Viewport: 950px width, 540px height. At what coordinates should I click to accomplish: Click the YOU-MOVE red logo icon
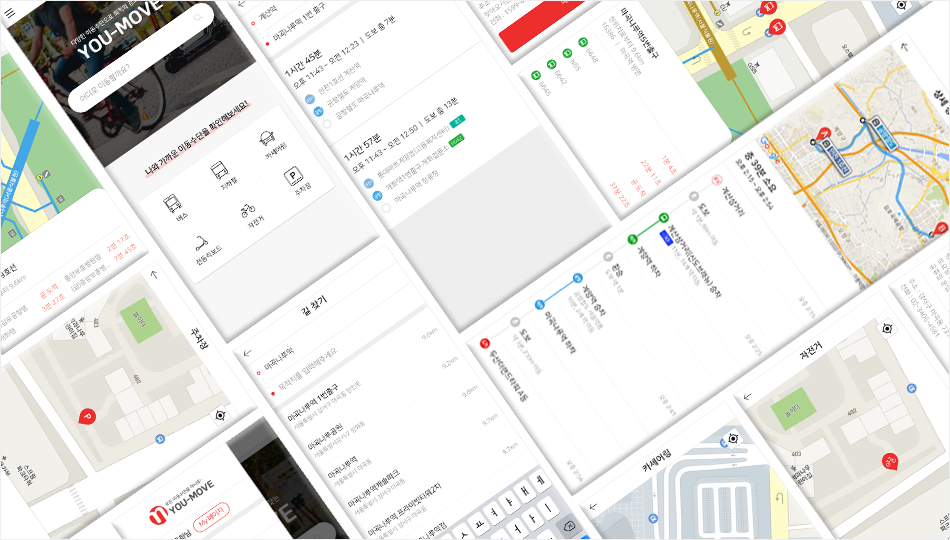point(158,514)
